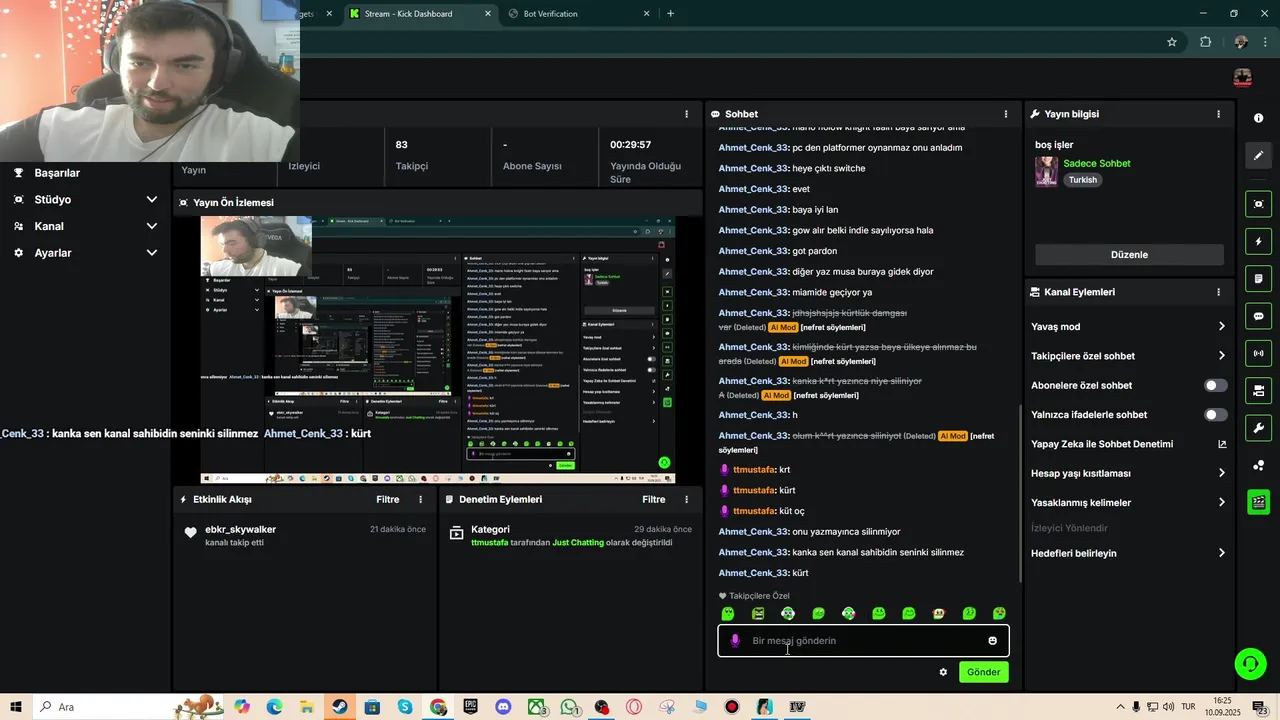Toggle the broadcast signal icon in sidebar
The image size is (1280, 720).
pyautogui.click(x=1258, y=353)
